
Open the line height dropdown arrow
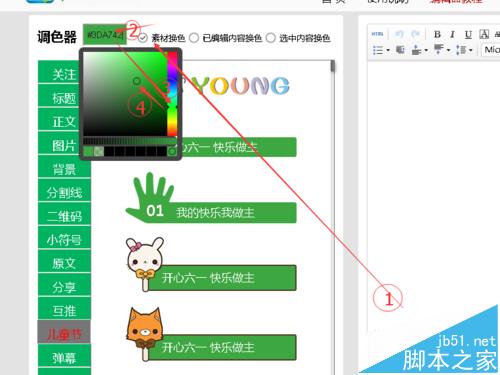471,50
